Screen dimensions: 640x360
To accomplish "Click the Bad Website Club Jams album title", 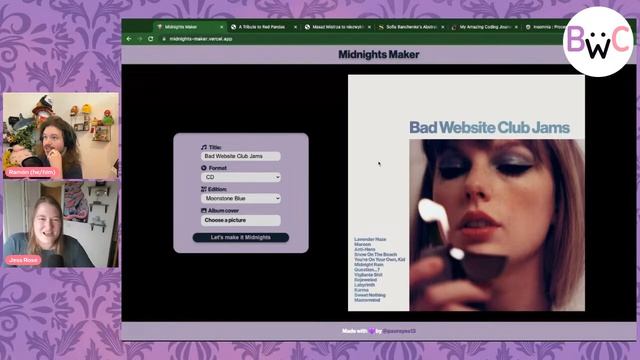I will click(x=489, y=127).
